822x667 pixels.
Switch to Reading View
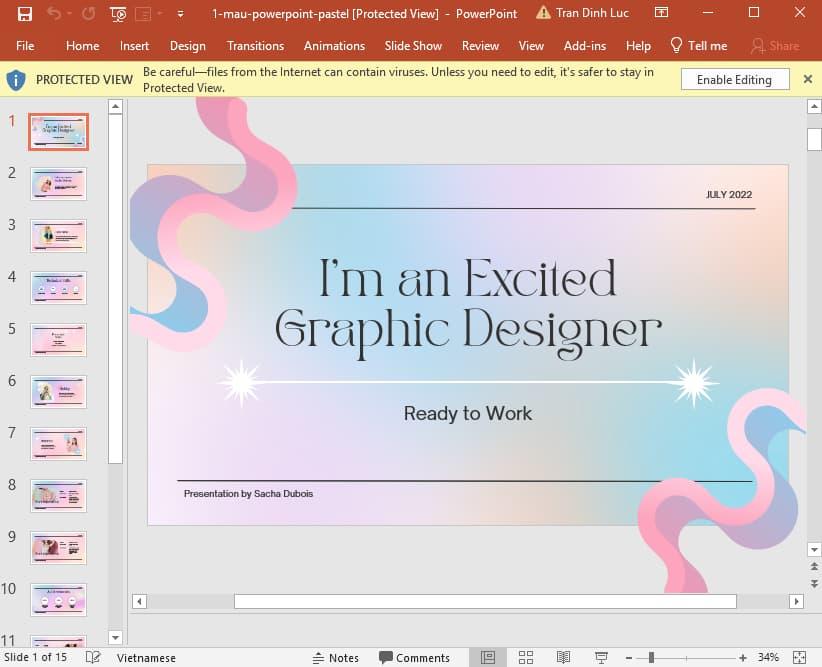tap(563, 657)
